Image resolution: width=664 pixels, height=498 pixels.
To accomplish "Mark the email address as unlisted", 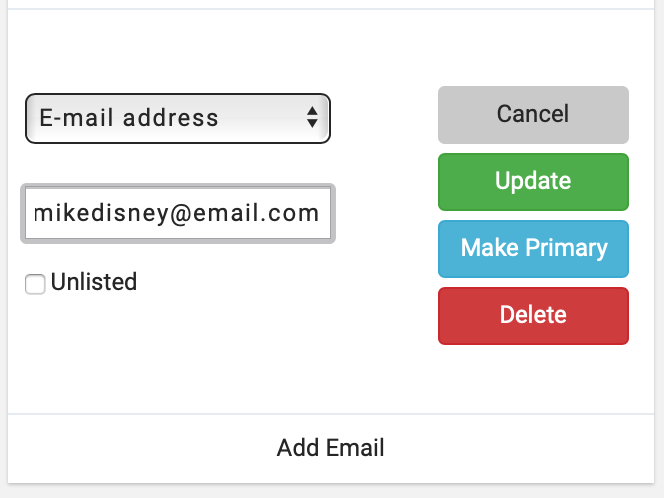I will point(35,285).
